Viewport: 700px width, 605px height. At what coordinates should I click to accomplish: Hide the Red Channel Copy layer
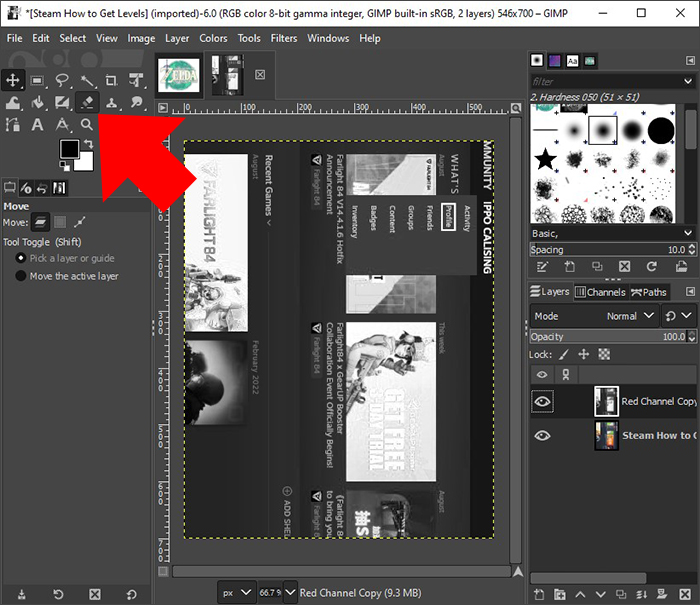tap(542, 401)
